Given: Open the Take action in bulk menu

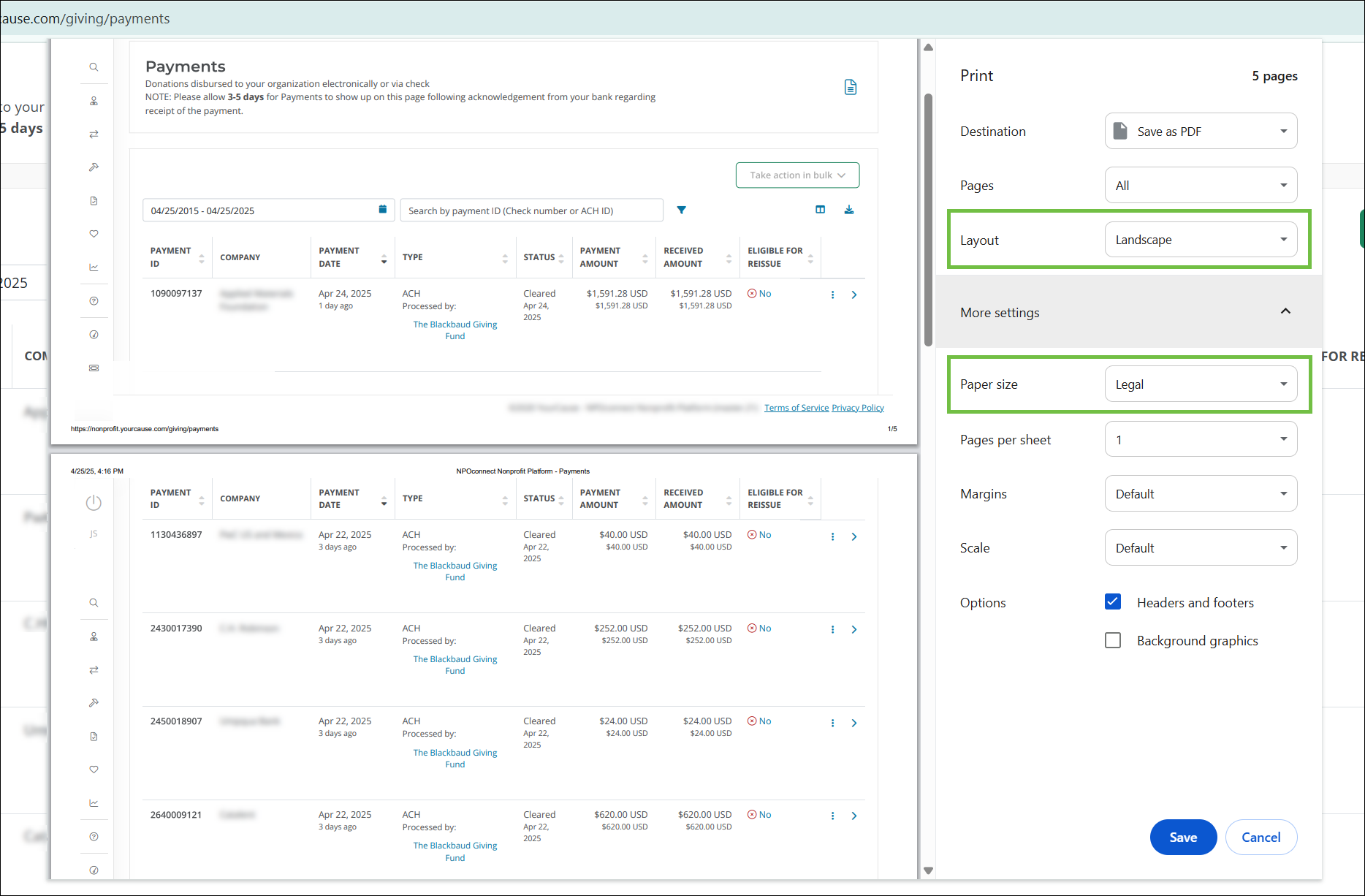Looking at the screenshot, I should [x=797, y=175].
